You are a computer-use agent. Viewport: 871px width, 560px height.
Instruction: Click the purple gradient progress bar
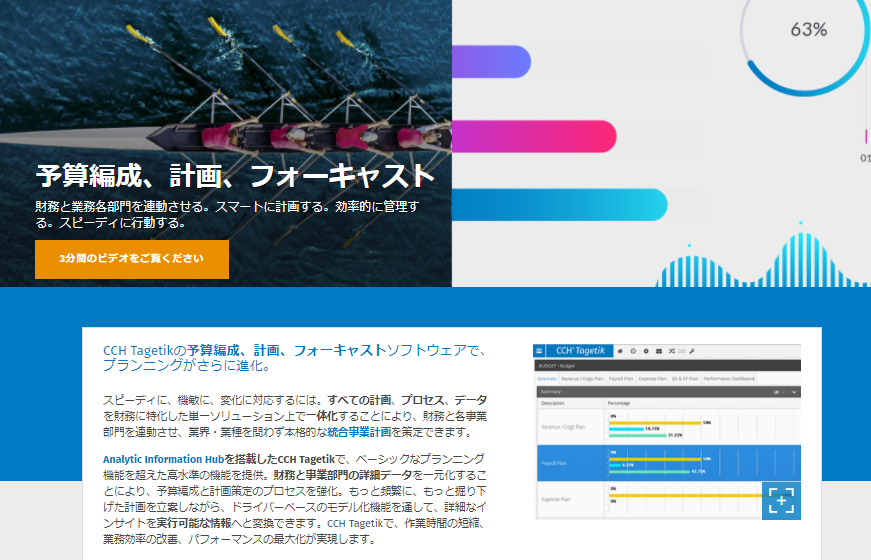point(492,62)
